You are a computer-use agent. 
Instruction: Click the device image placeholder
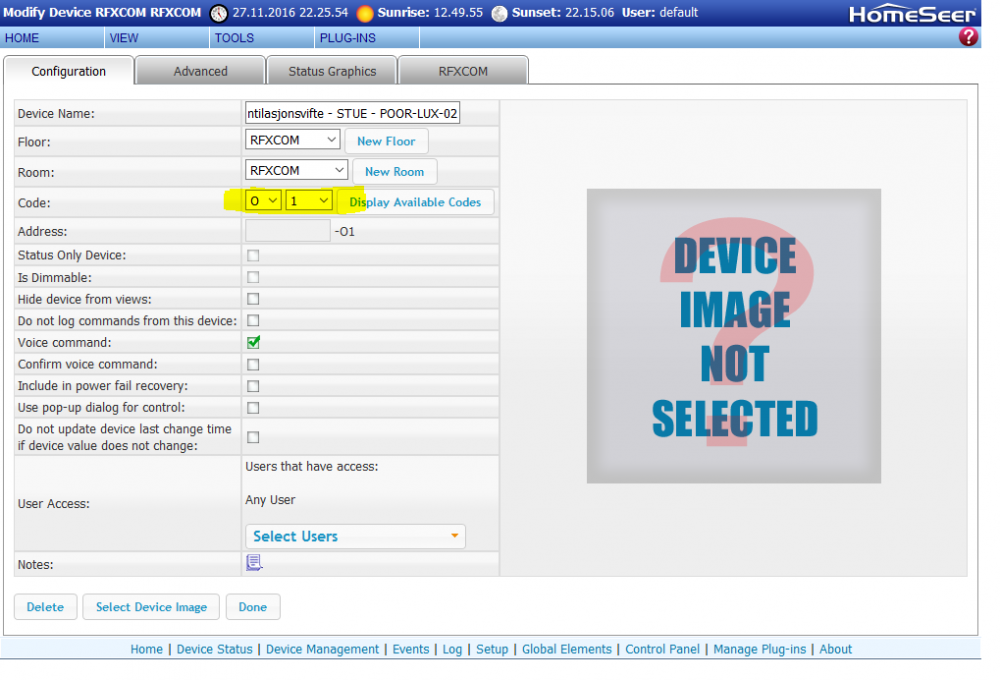pos(733,336)
